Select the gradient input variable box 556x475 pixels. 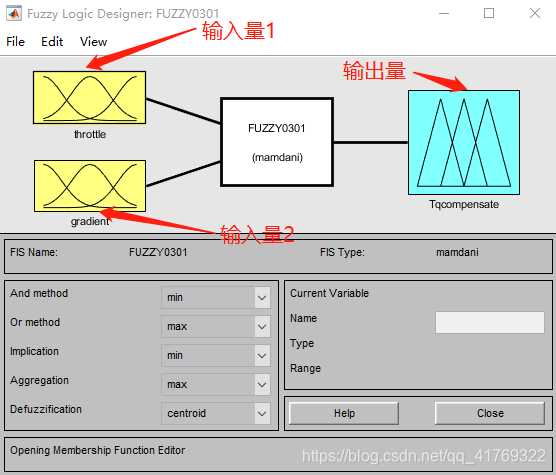point(90,186)
